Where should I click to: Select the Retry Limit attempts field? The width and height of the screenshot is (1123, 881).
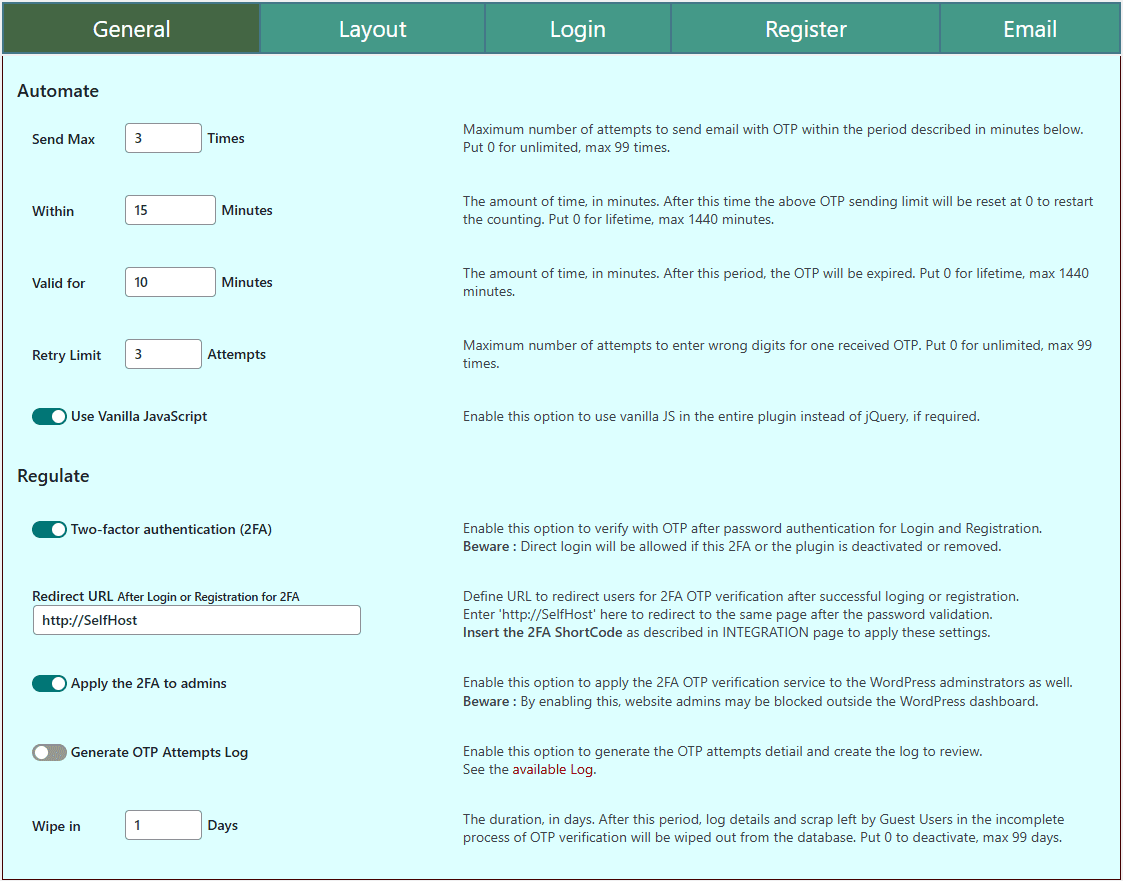(x=163, y=354)
